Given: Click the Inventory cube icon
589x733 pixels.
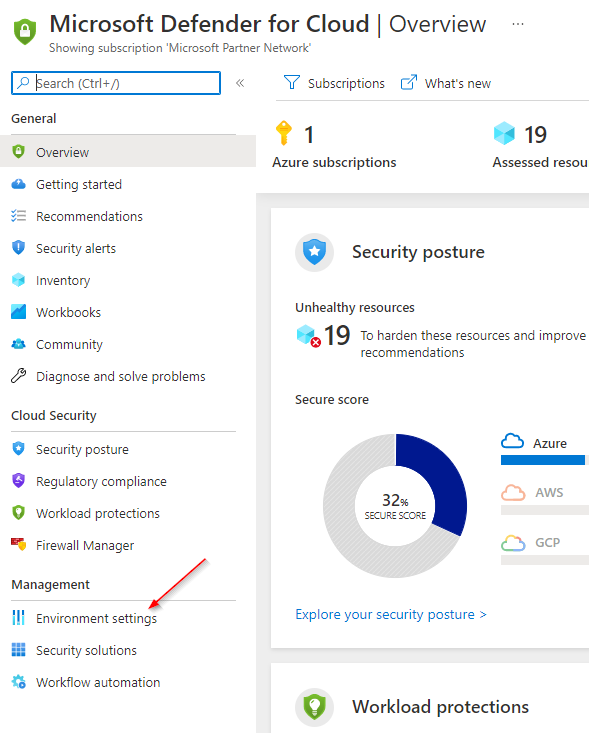Looking at the screenshot, I should click(x=18, y=280).
